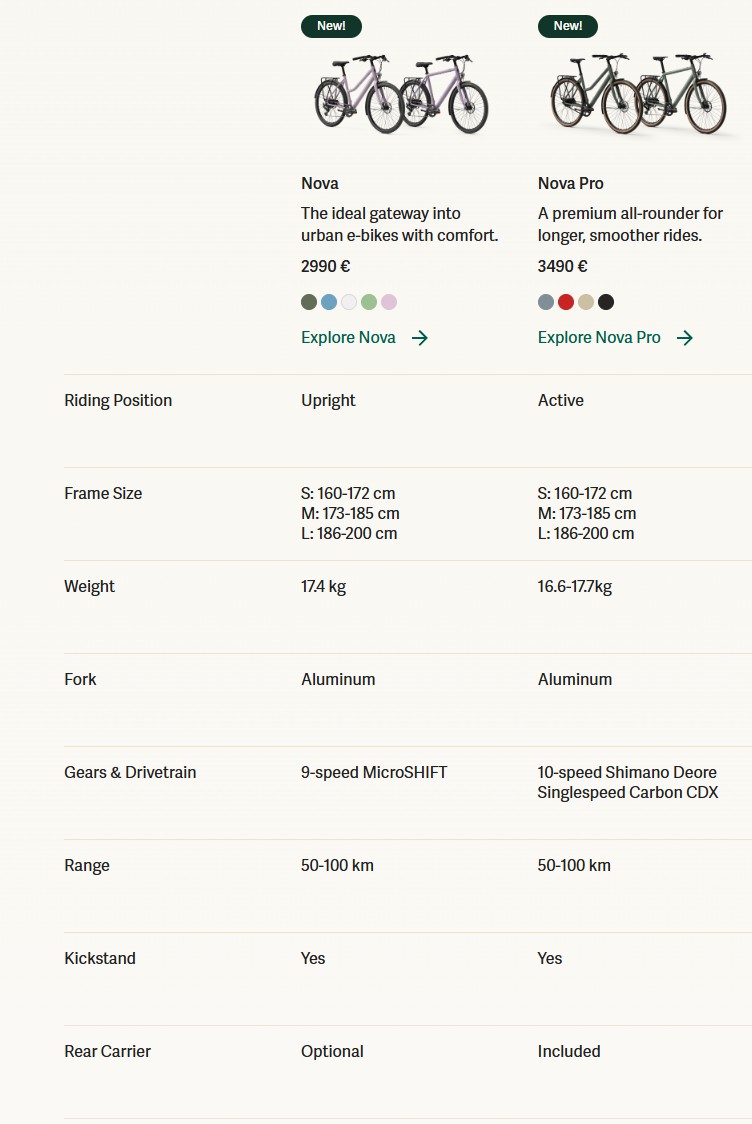Pick the light green Nova color swatch
Viewport: 752px width, 1124px height.
click(369, 302)
